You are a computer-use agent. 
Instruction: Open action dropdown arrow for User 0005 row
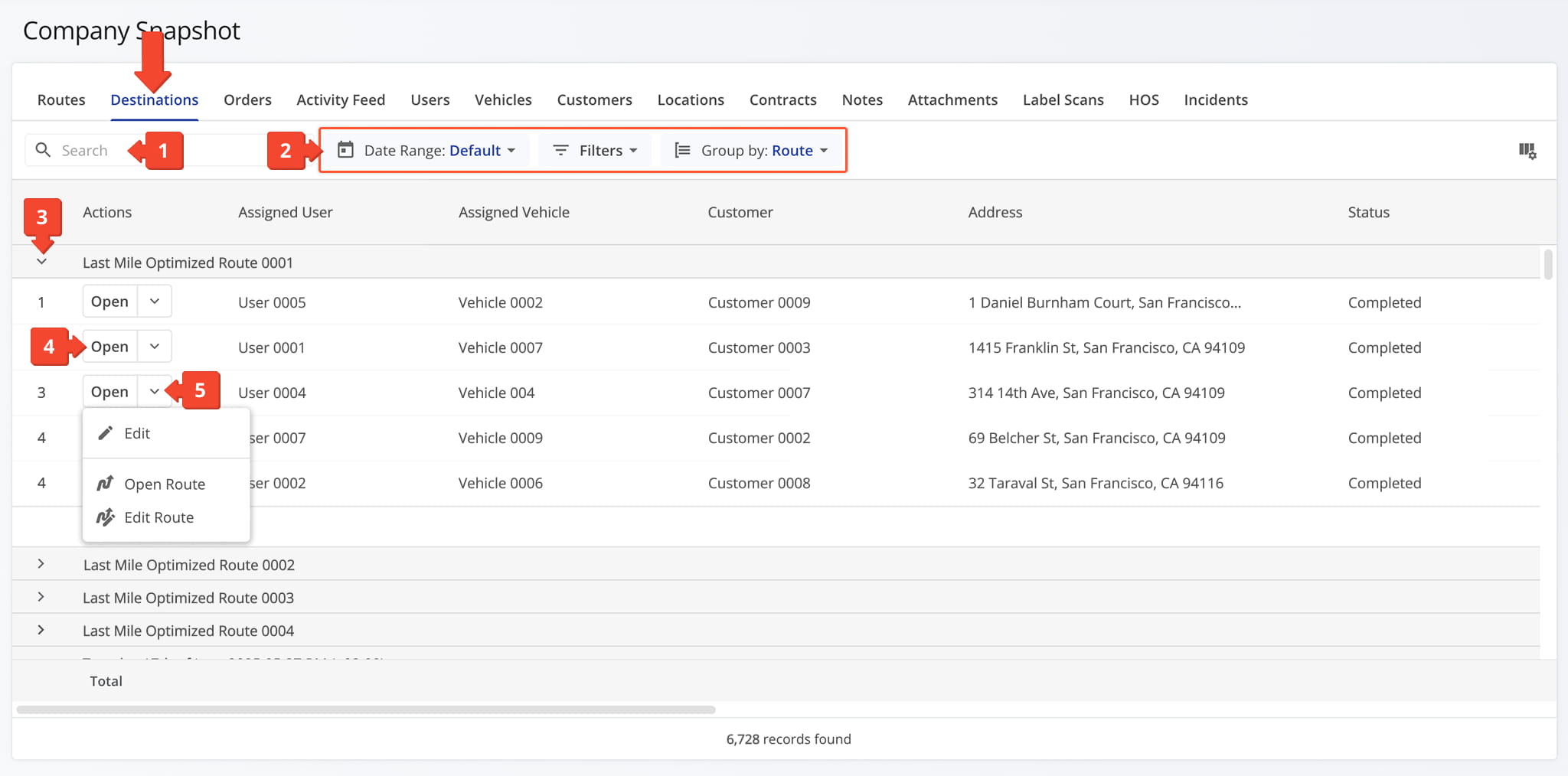coord(155,302)
